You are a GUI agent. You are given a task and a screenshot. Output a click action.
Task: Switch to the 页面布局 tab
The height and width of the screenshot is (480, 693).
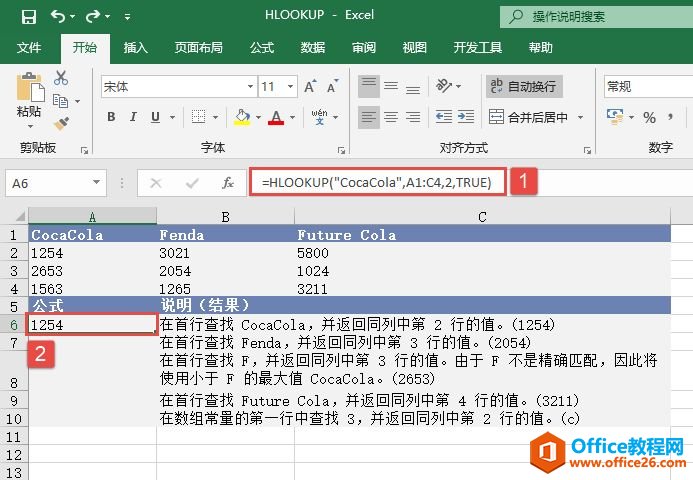(198, 48)
